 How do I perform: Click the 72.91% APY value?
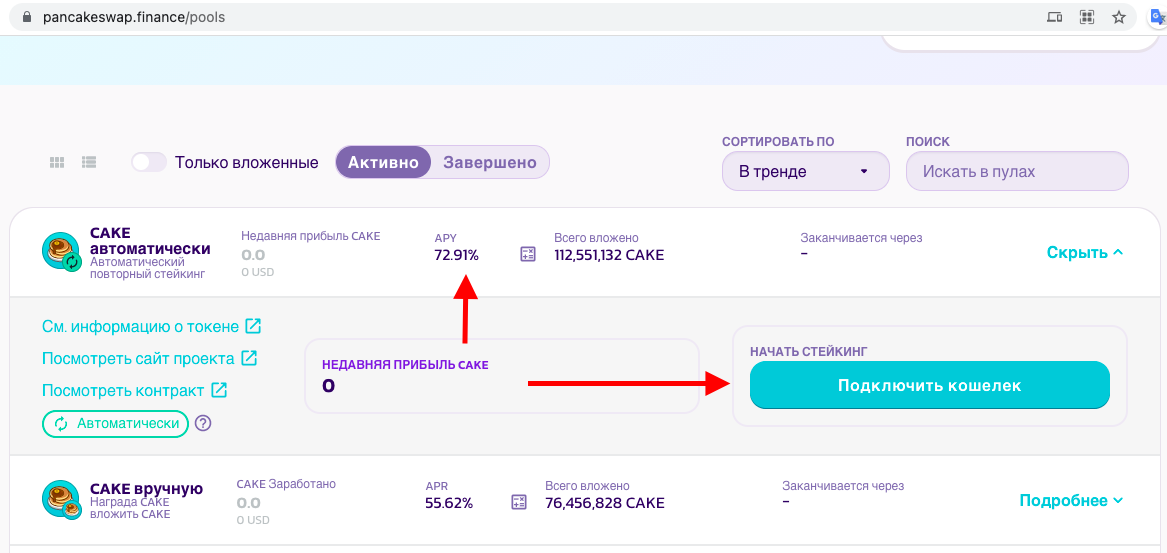457,255
